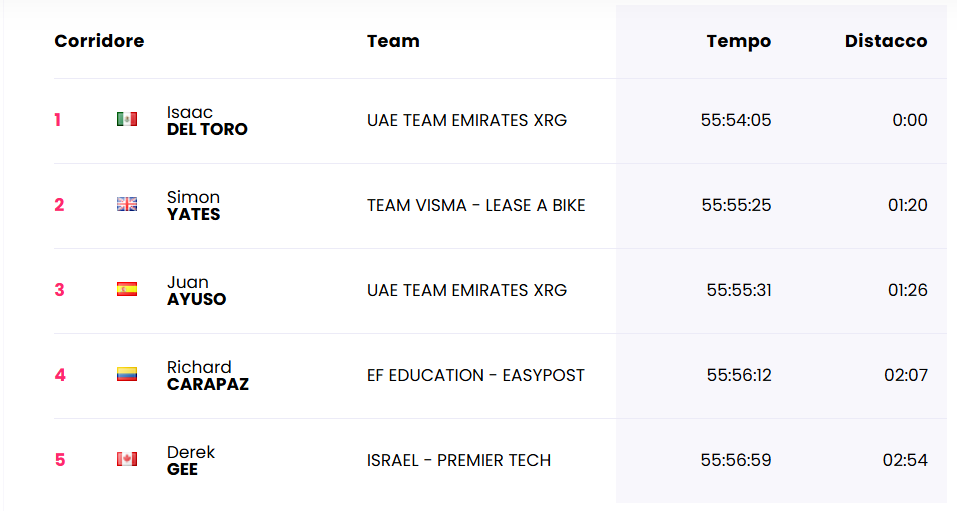Image resolution: width=957 pixels, height=511 pixels.
Task: Click EF EDUCATION - EASYPOST team name
Action: (475, 375)
